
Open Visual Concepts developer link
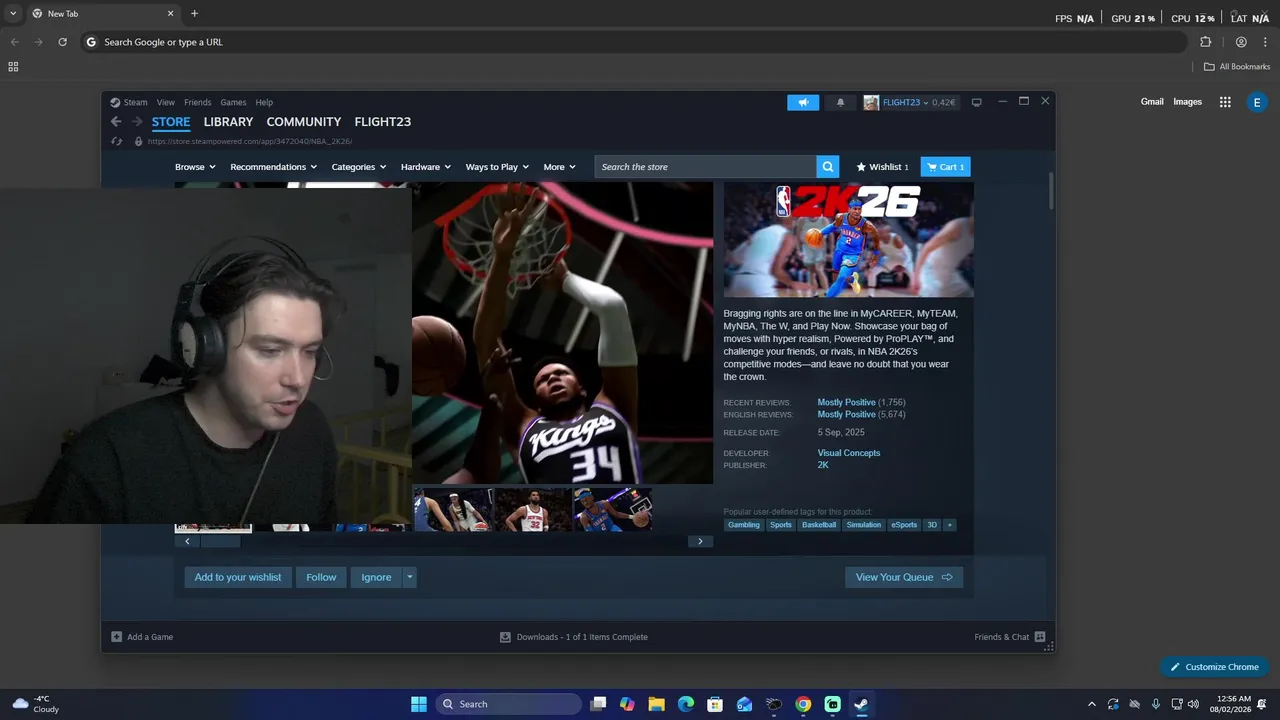coord(849,453)
